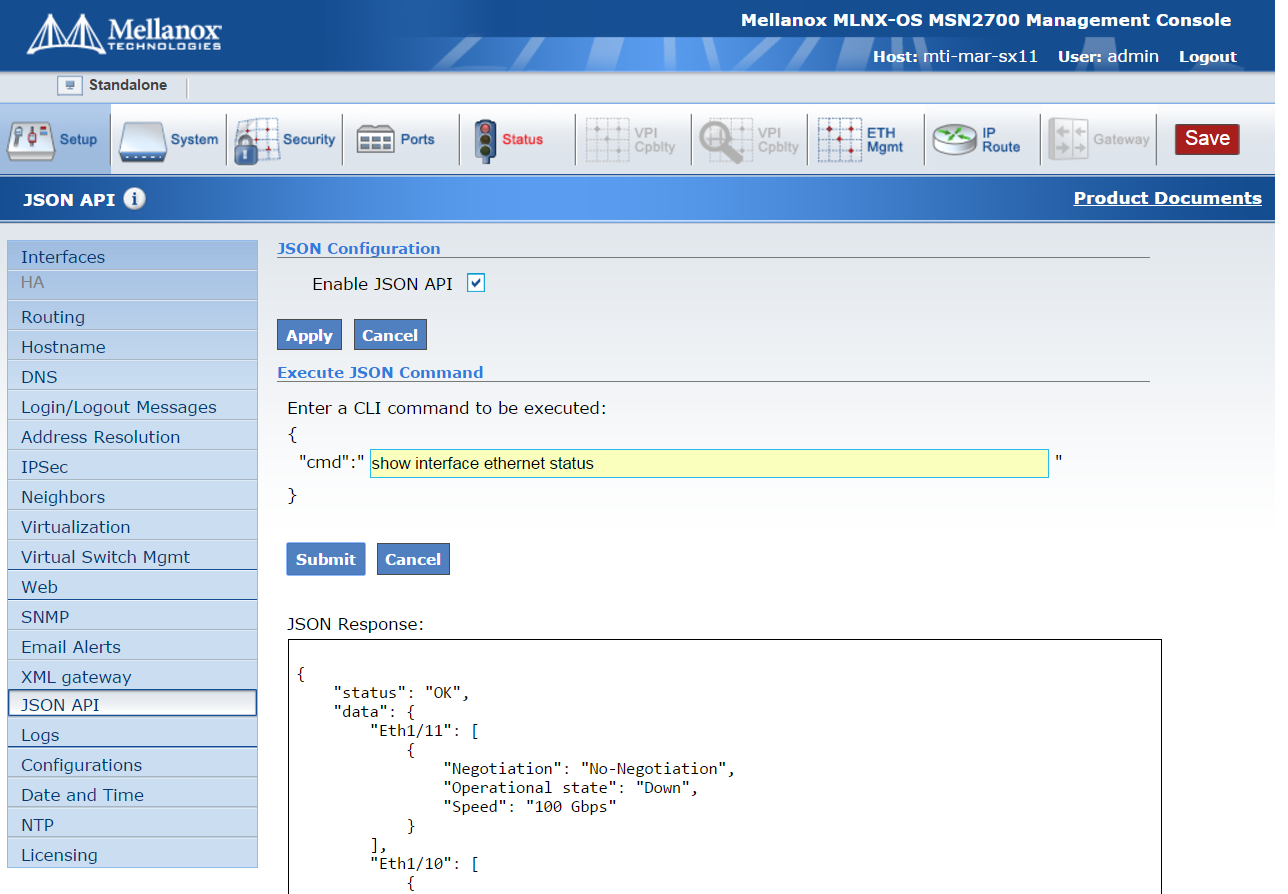Screen dimensions: 1288x894
Task: Select Address Resolution in the sidebar
Action: point(132,437)
